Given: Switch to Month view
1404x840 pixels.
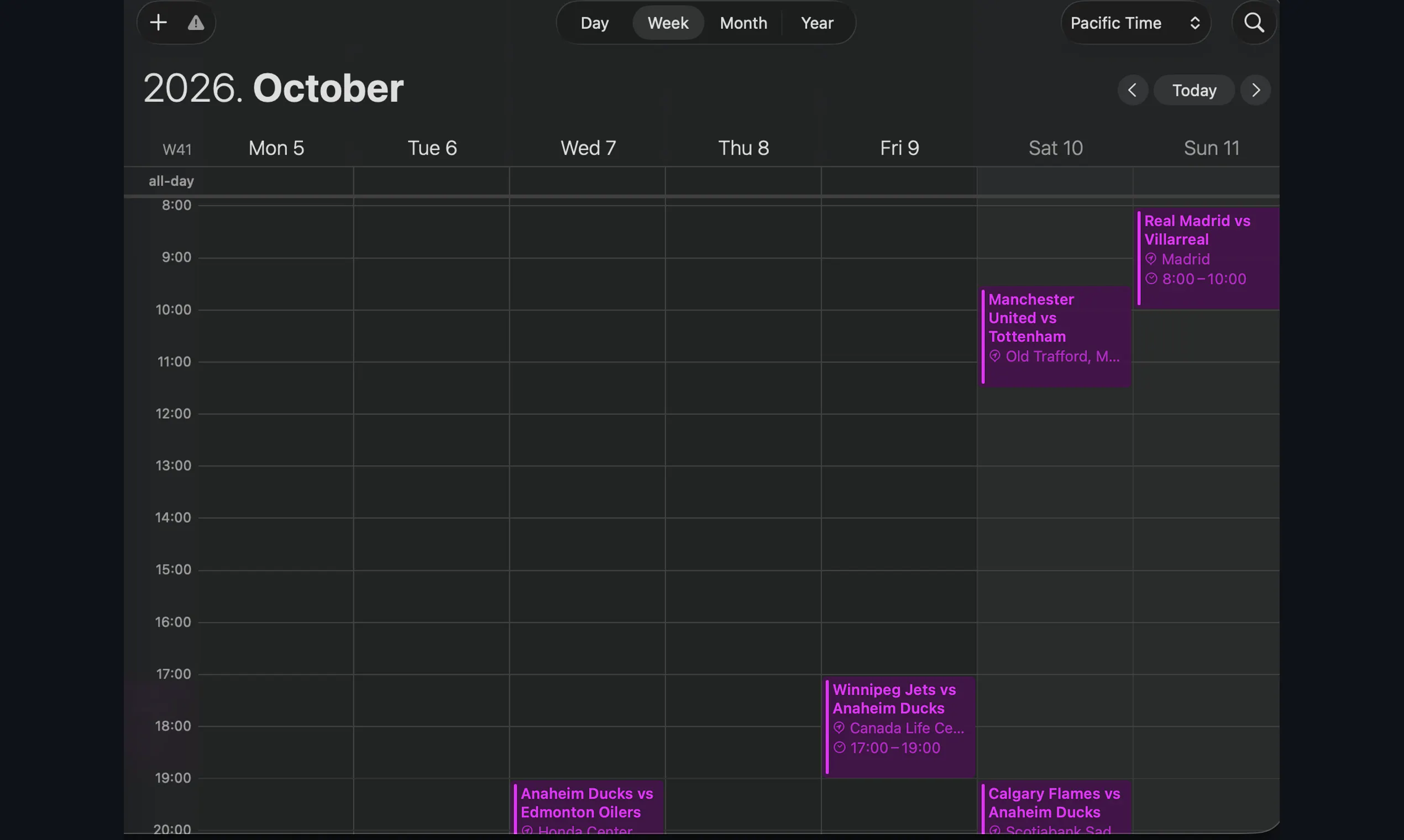Looking at the screenshot, I should coord(743,23).
